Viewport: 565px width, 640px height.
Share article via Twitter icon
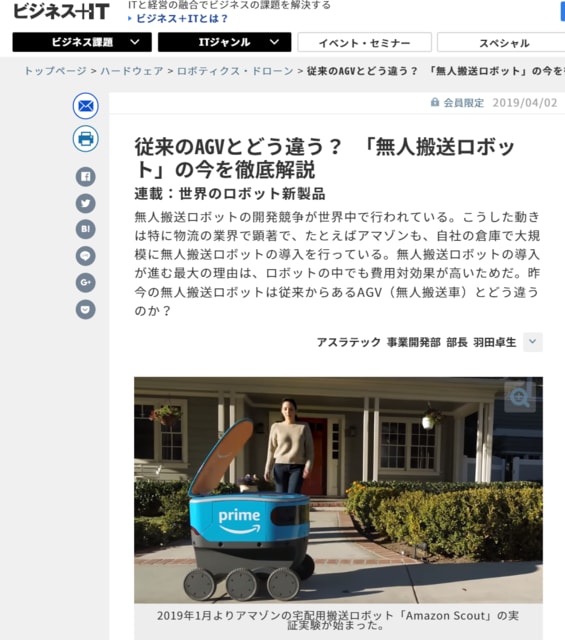[x=85, y=203]
